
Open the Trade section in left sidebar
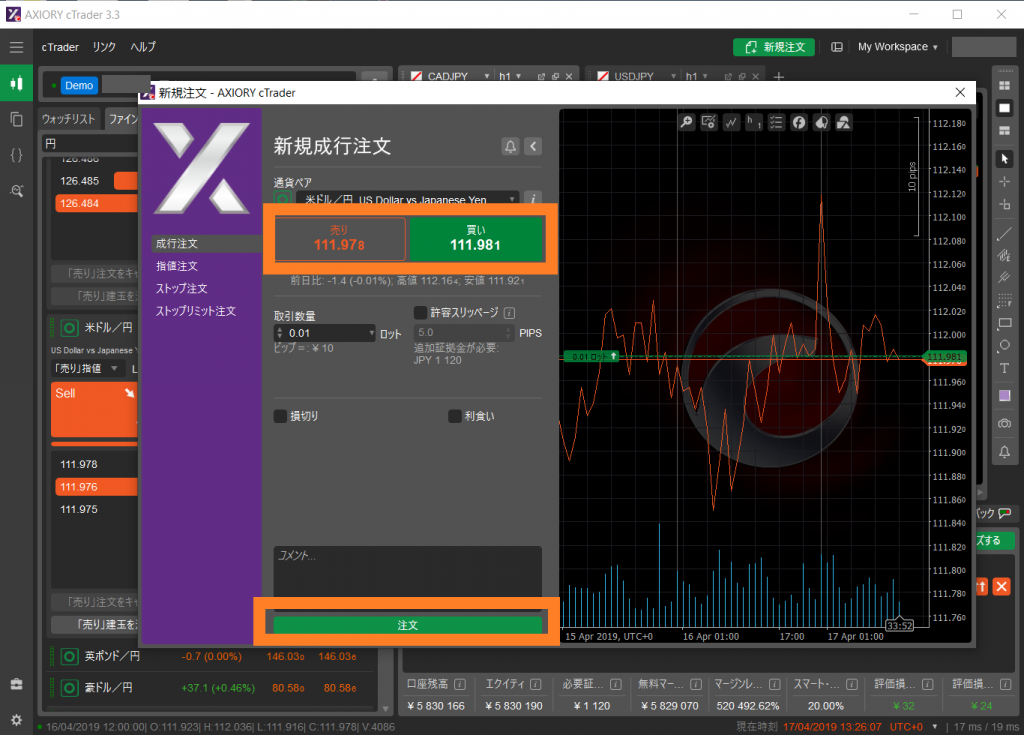tap(16, 83)
